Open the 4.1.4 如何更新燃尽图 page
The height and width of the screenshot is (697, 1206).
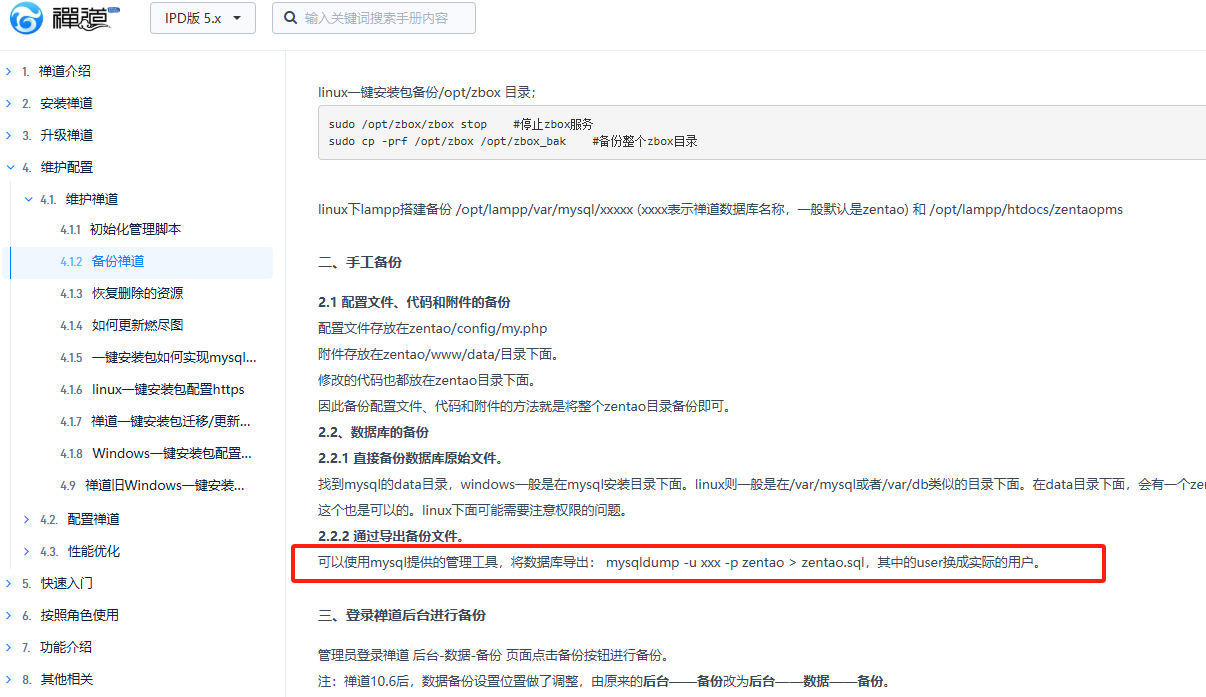pos(122,325)
